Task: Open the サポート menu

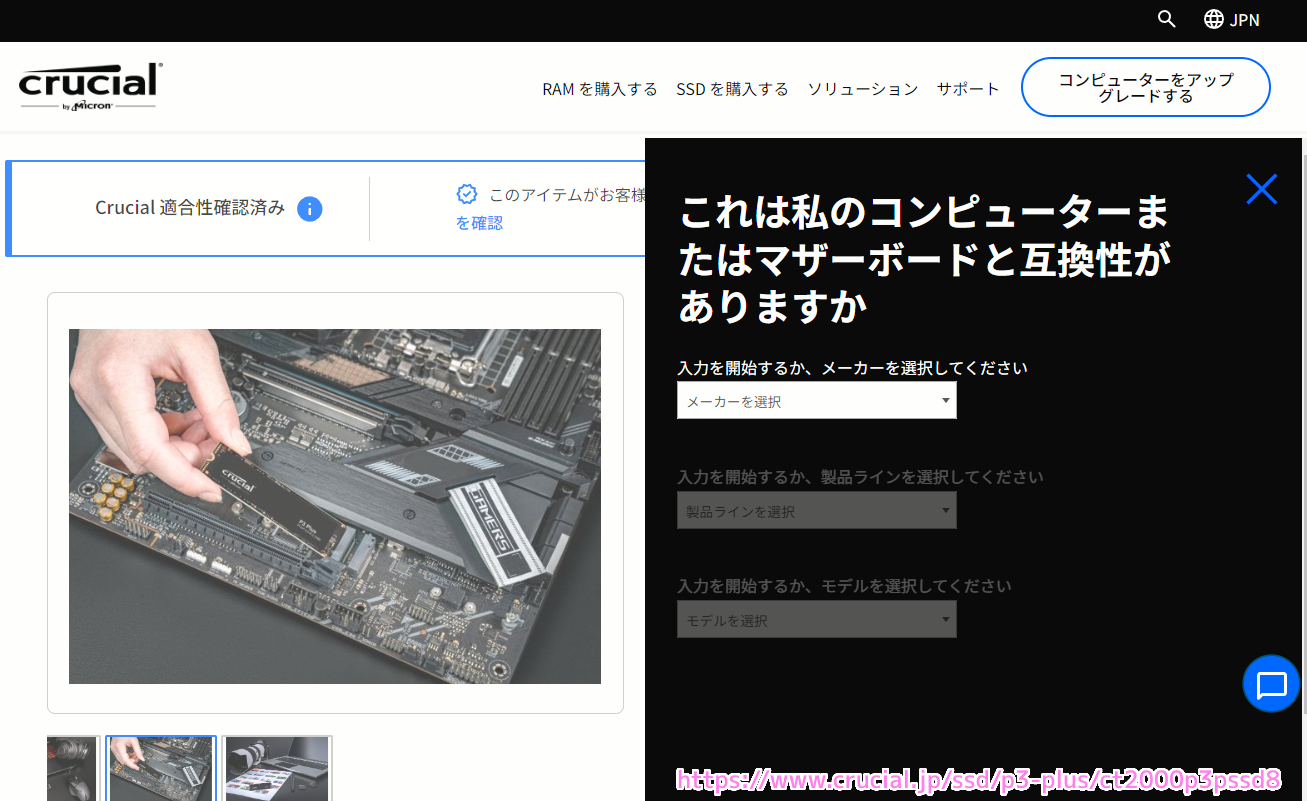Action: (x=967, y=89)
